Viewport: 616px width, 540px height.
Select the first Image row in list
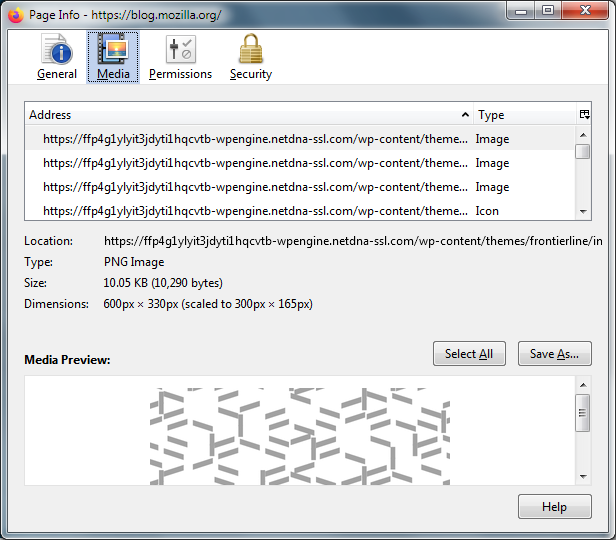click(255, 139)
